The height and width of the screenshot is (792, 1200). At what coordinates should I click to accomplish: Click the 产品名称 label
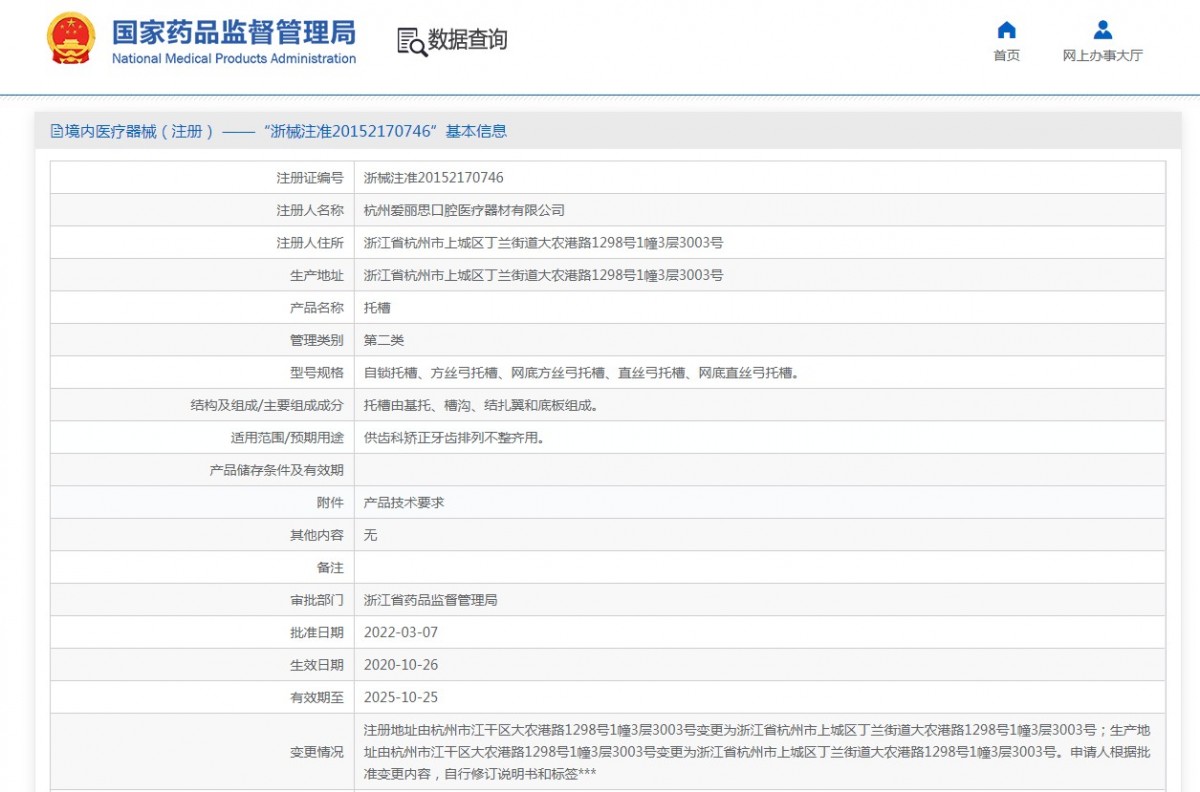tap(317, 308)
